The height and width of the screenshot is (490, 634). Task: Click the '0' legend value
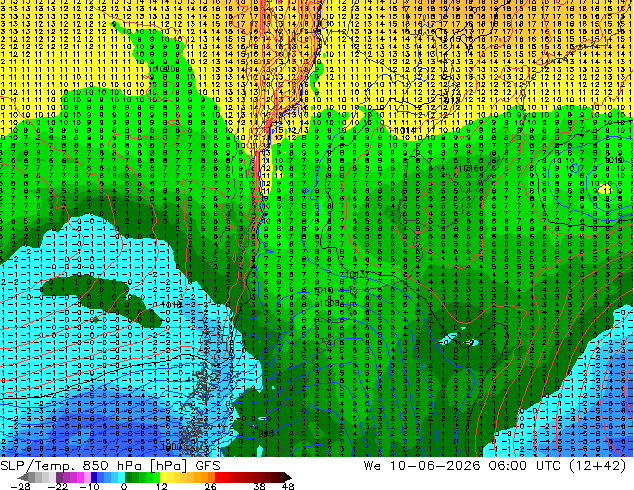(x=124, y=486)
